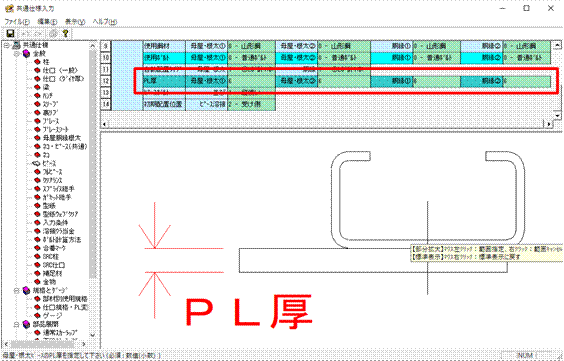Click the tree panel scroll-down arrow
Screen dimensions: 564x361
click(x=92, y=335)
